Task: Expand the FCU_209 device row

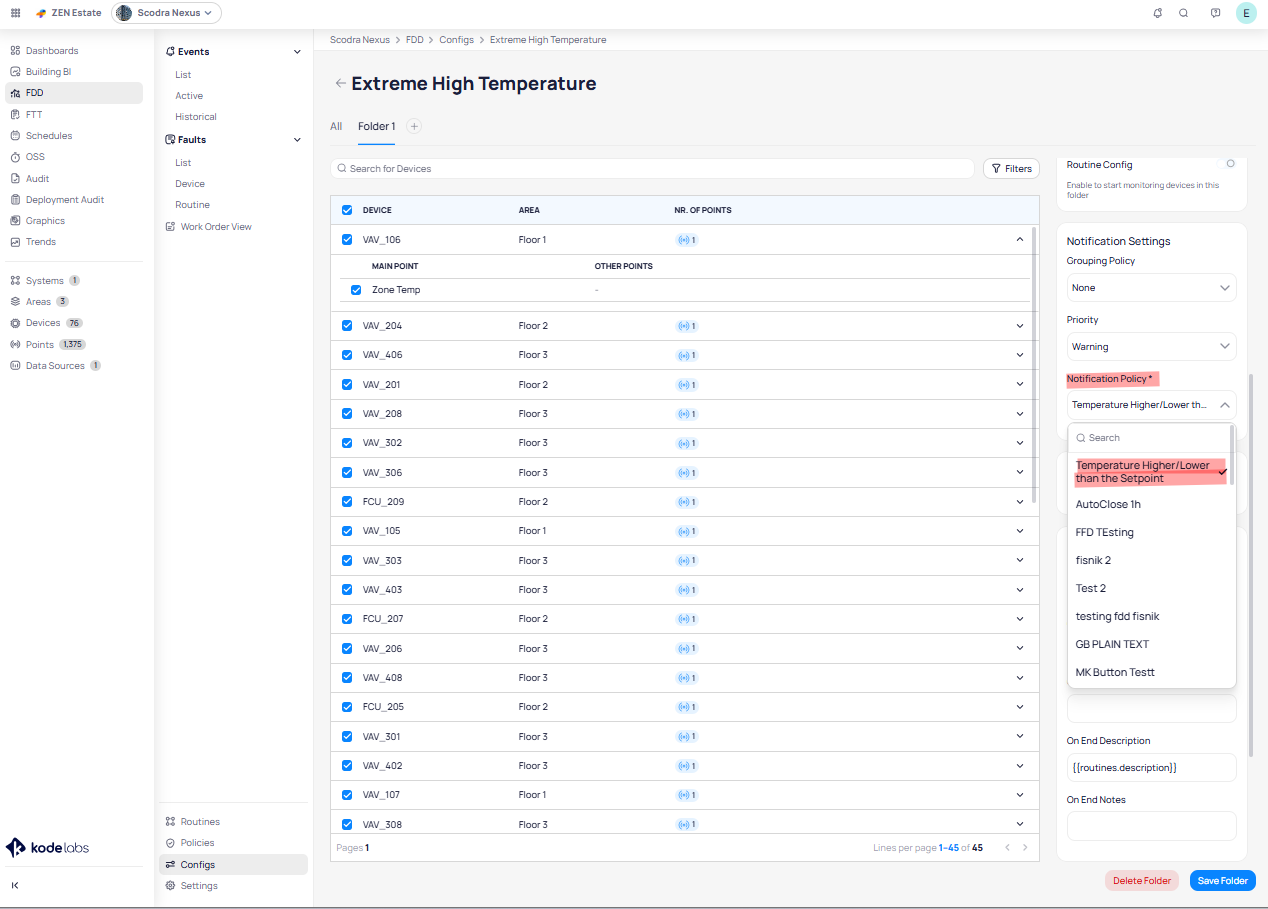Action: [1020, 502]
